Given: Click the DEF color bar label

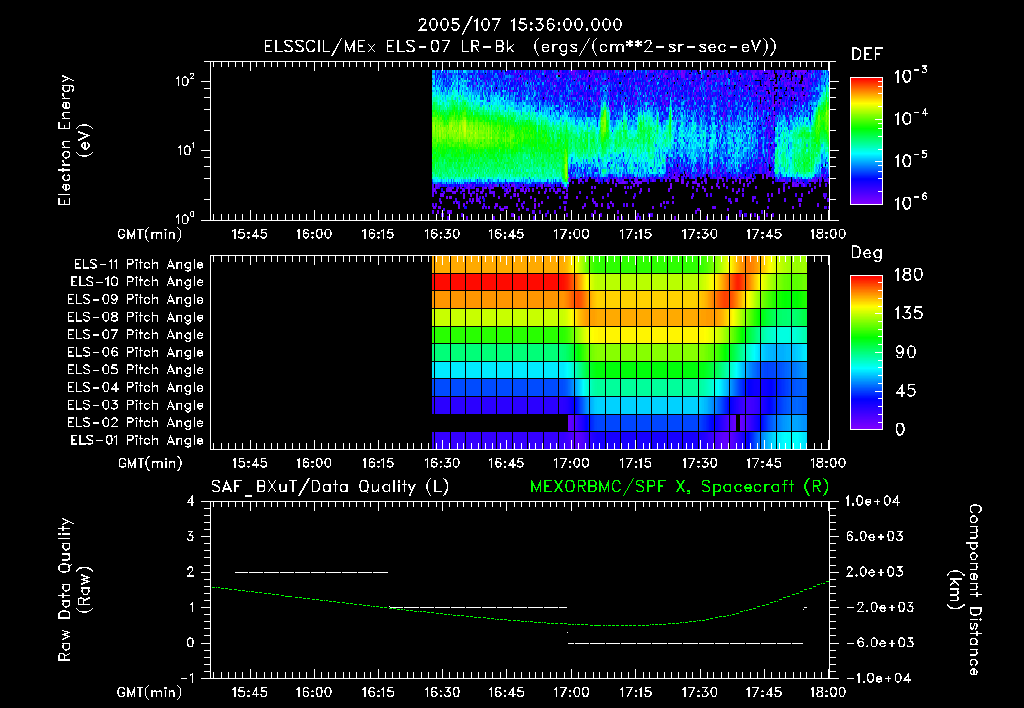Looking at the screenshot, I should click(x=867, y=54).
